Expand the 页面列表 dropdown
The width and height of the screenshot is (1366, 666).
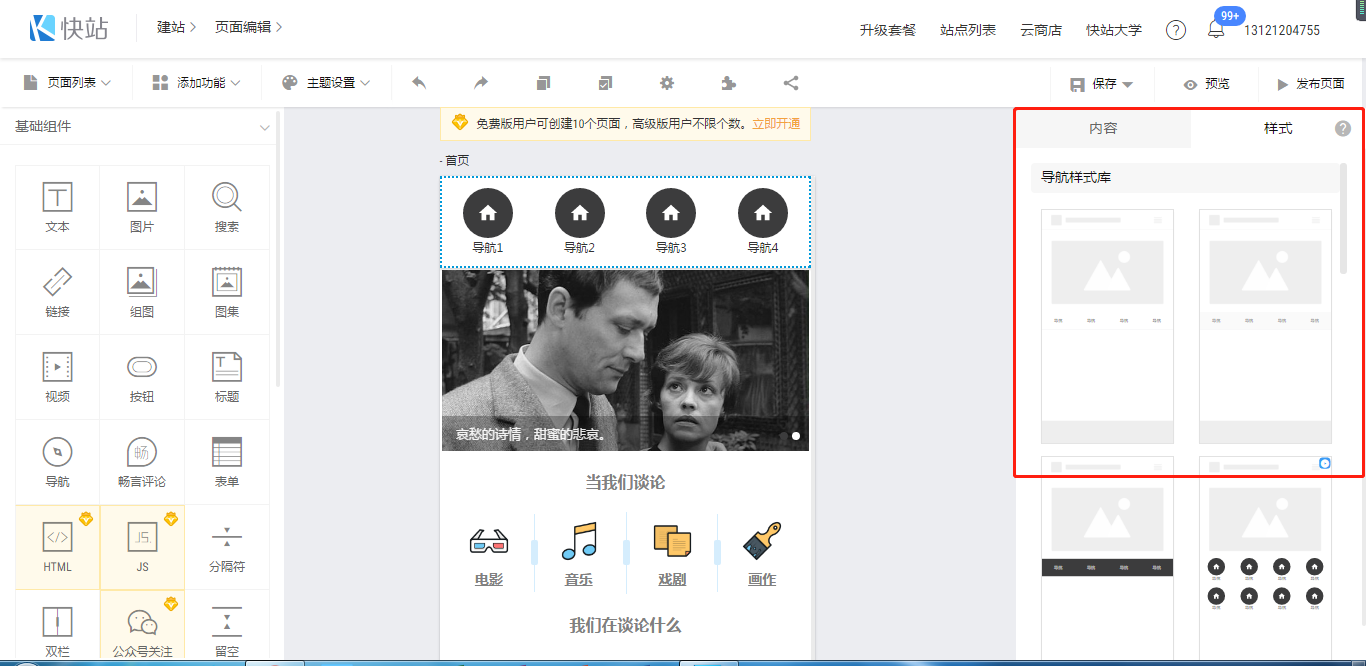coord(66,83)
